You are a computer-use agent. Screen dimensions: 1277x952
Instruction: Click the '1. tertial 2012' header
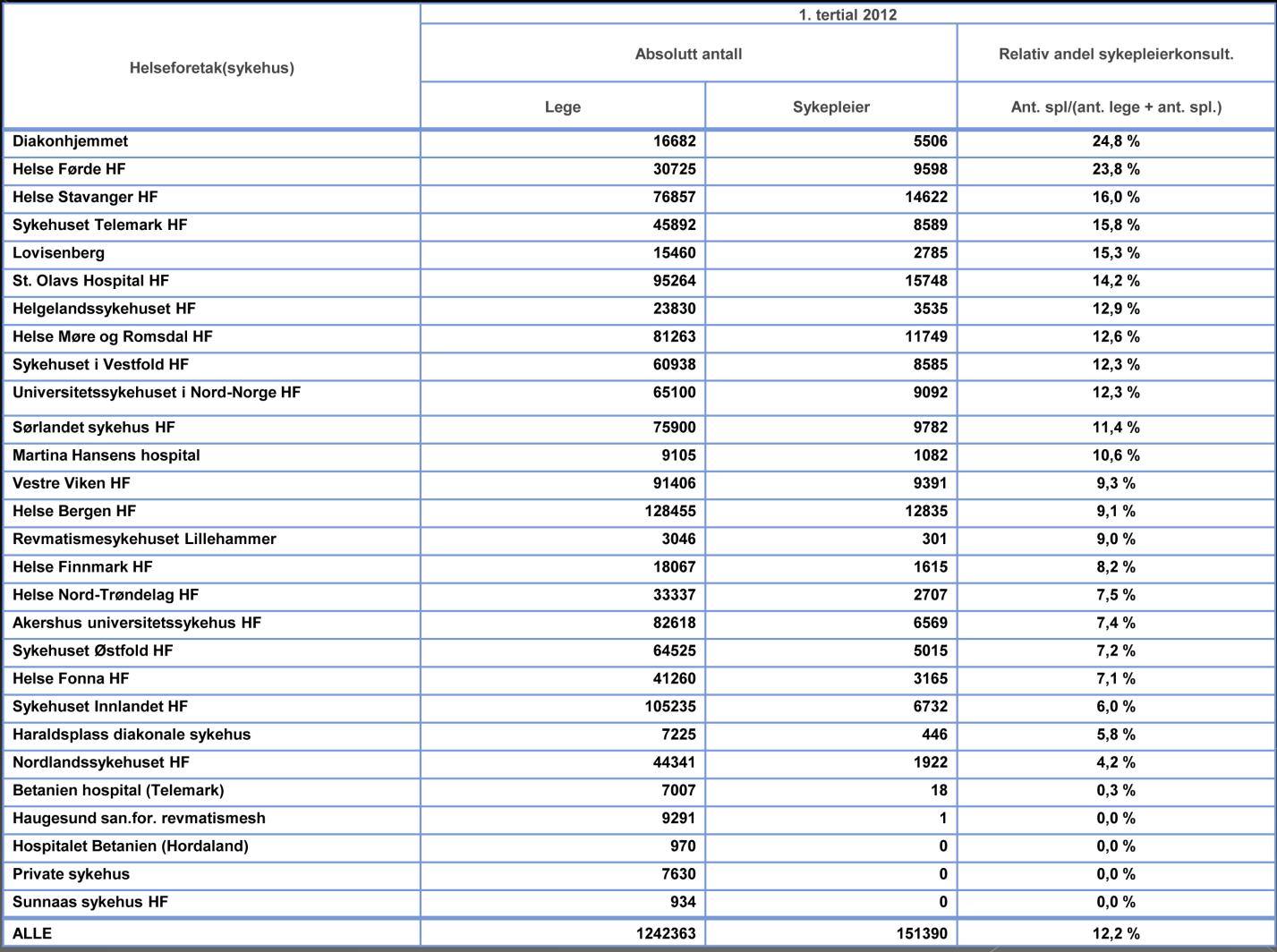(x=847, y=14)
